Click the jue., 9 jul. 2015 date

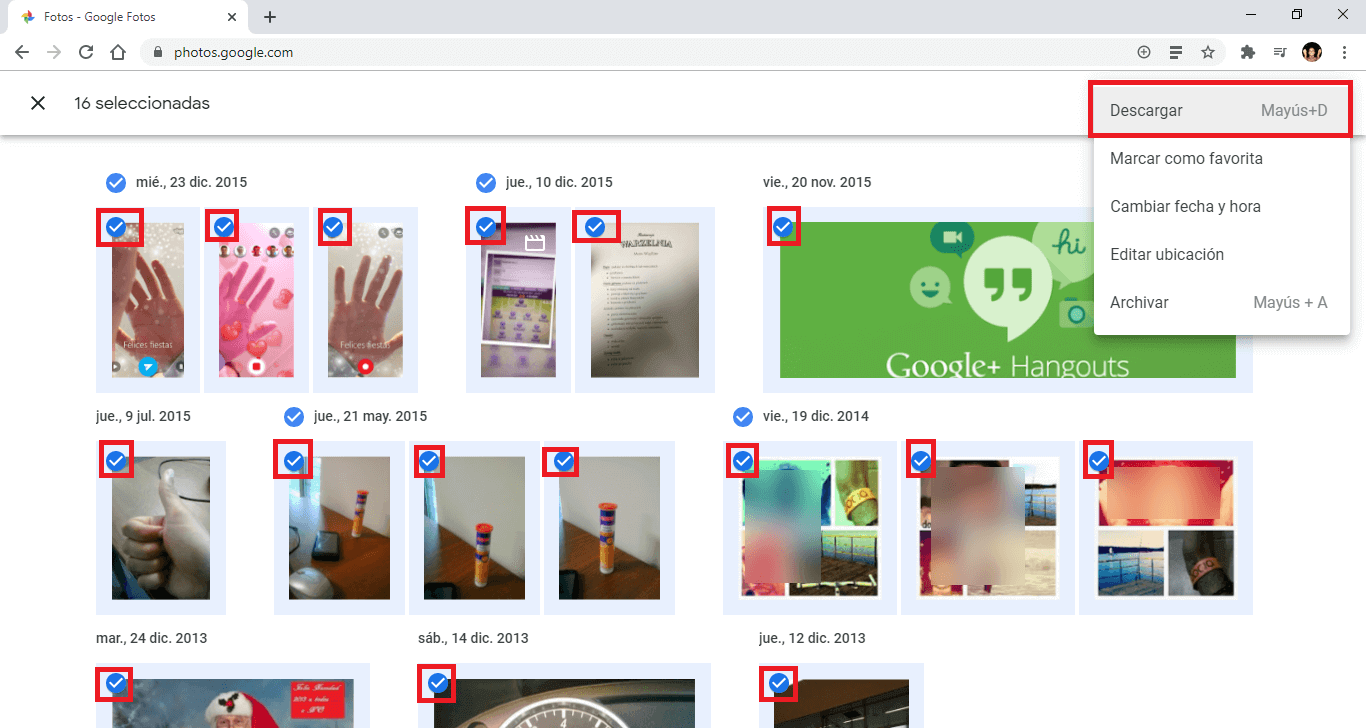point(143,416)
